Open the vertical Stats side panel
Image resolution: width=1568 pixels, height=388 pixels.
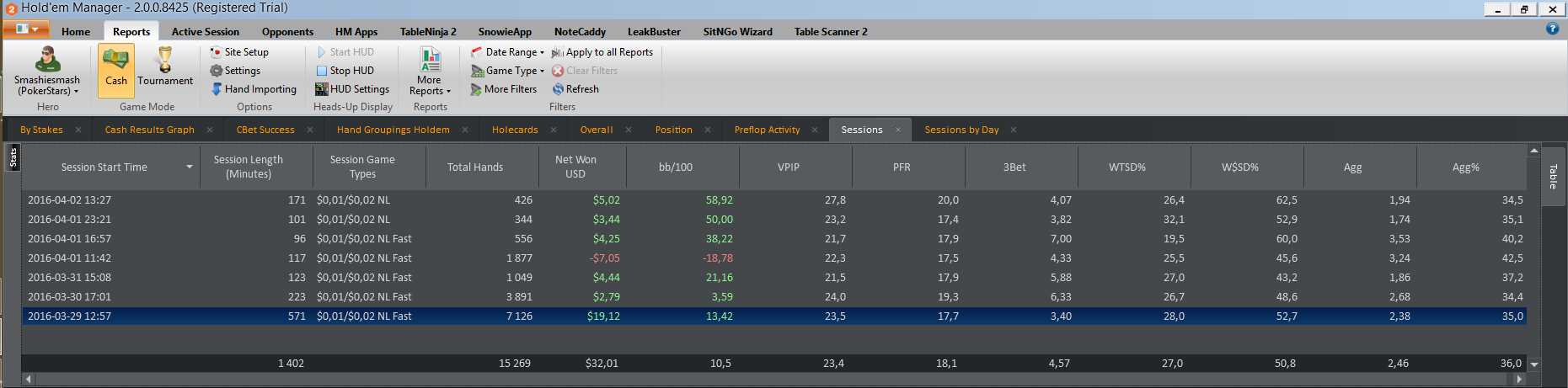(x=13, y=157)
